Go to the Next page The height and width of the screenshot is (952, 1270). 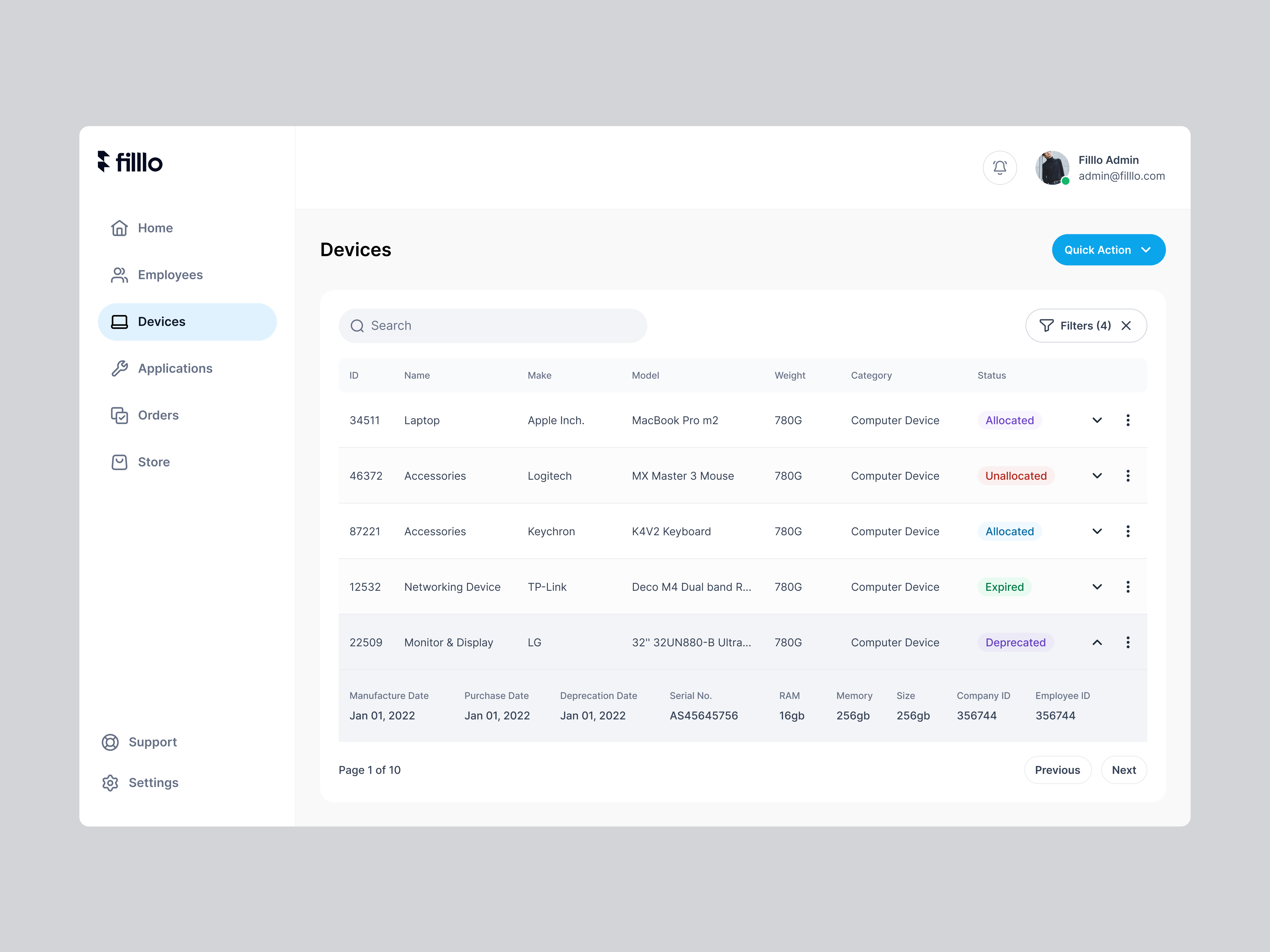pos(1124,770)
